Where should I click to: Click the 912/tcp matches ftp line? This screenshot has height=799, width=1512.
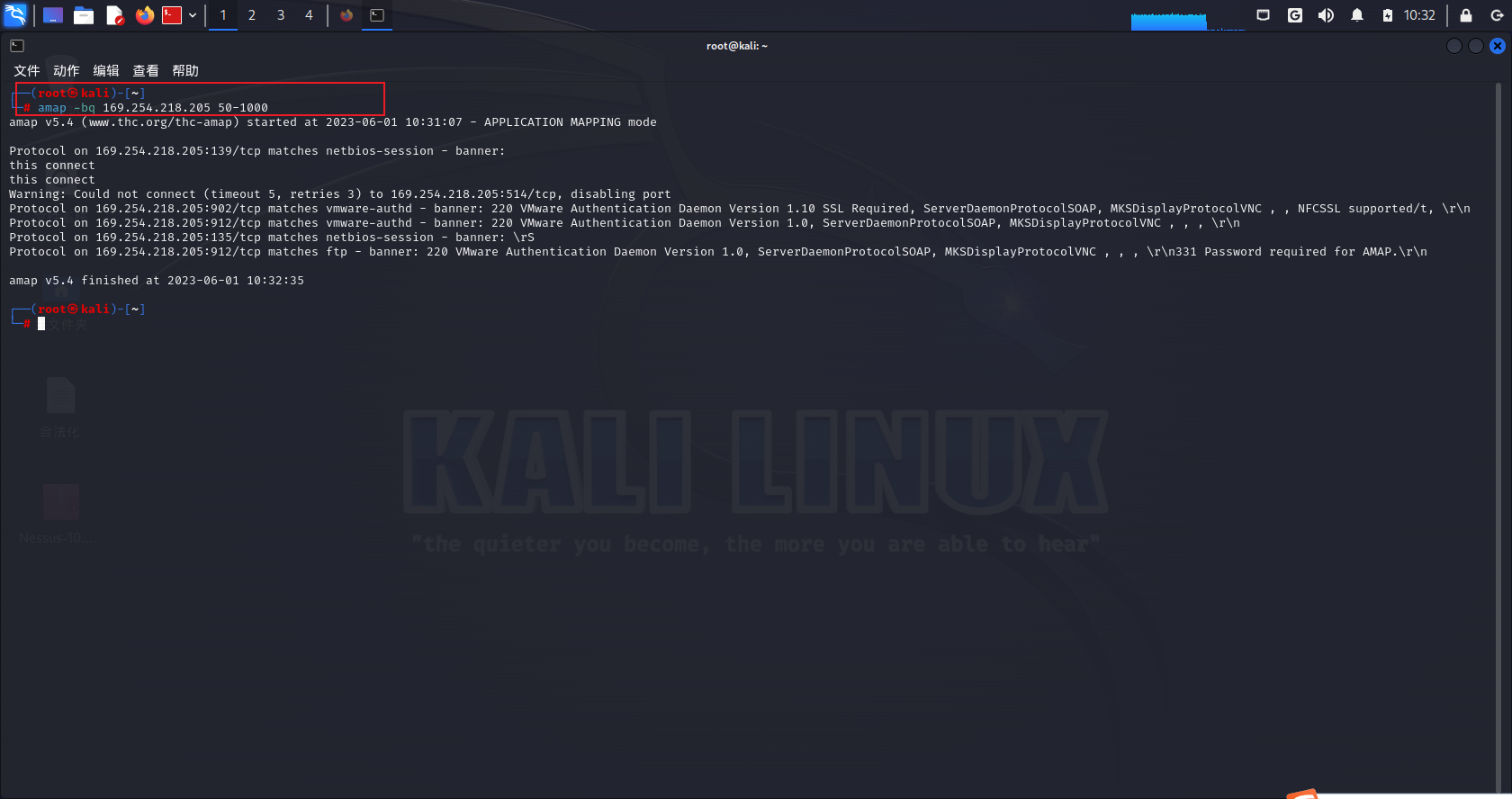pos(718,252)
